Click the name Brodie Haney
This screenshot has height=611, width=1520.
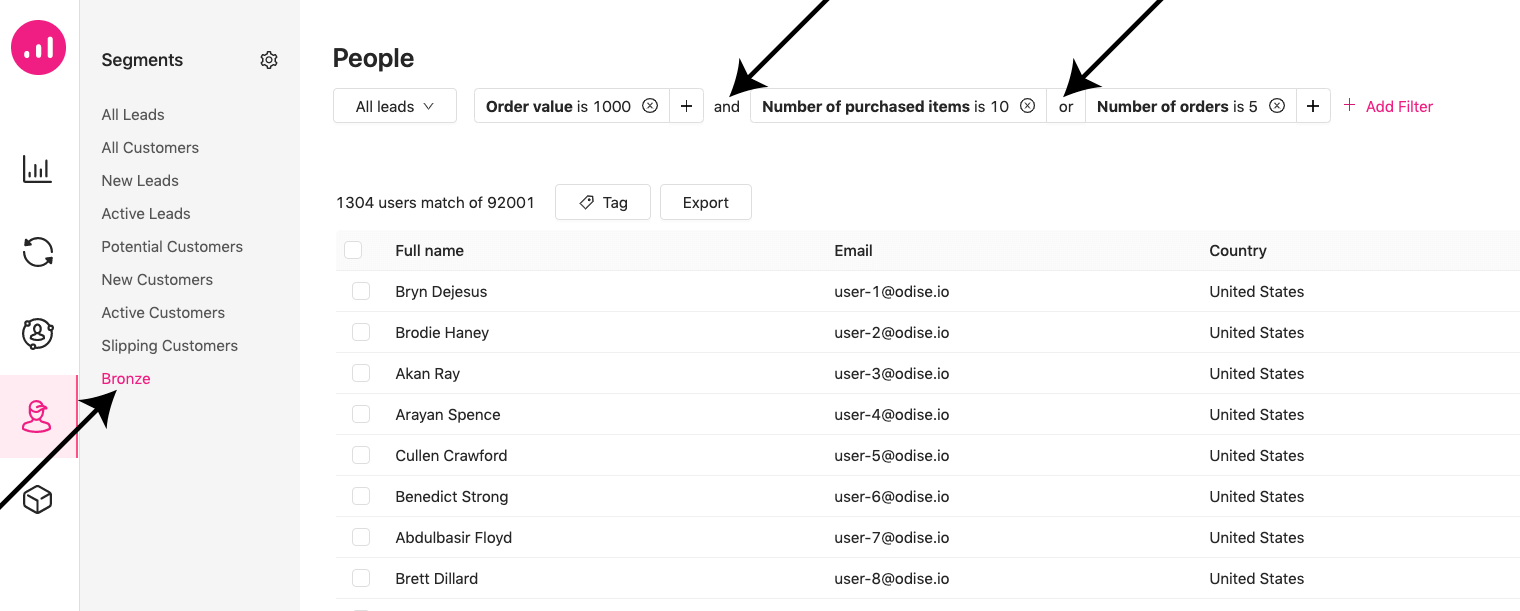pos(442,332)
